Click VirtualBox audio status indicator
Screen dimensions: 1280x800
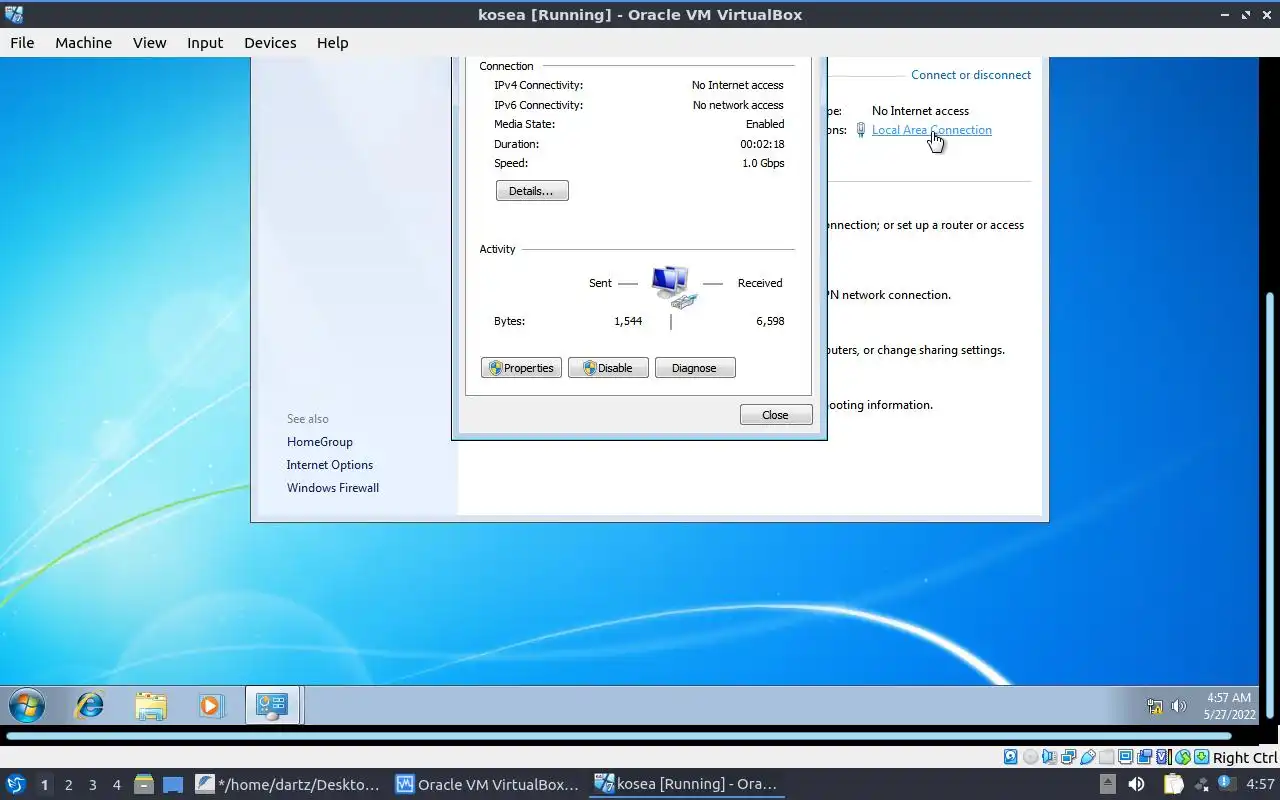pos(1050,757)
